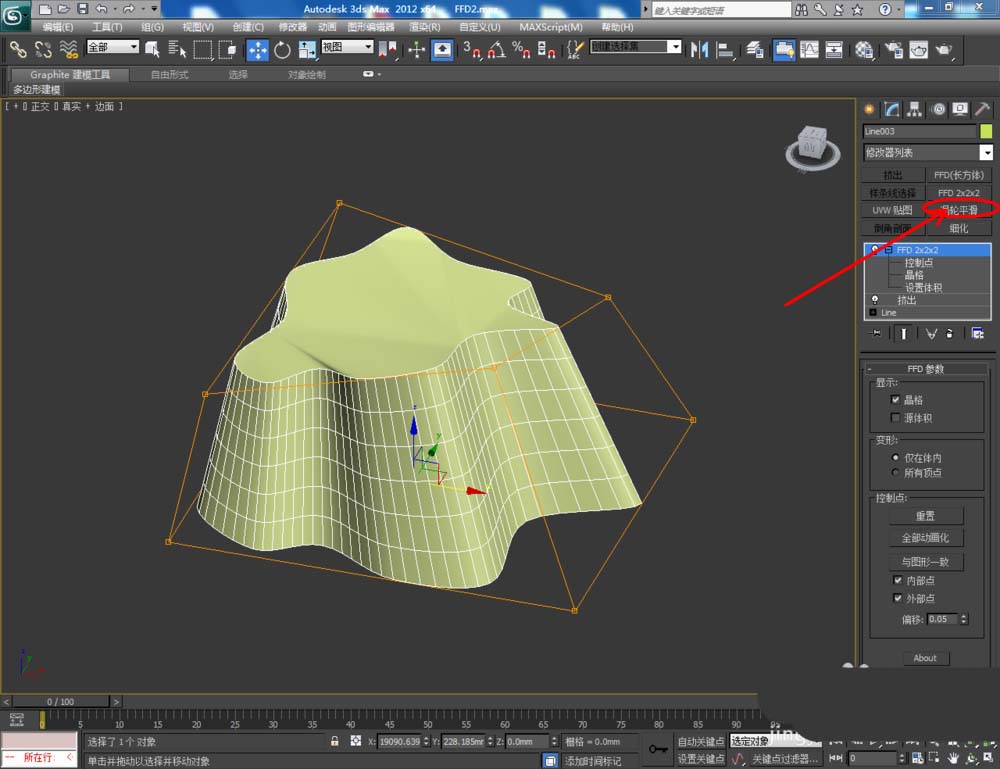Activate the Rotate tool
This screenshot has height=769, width=1000.
(x=282, y=49)
